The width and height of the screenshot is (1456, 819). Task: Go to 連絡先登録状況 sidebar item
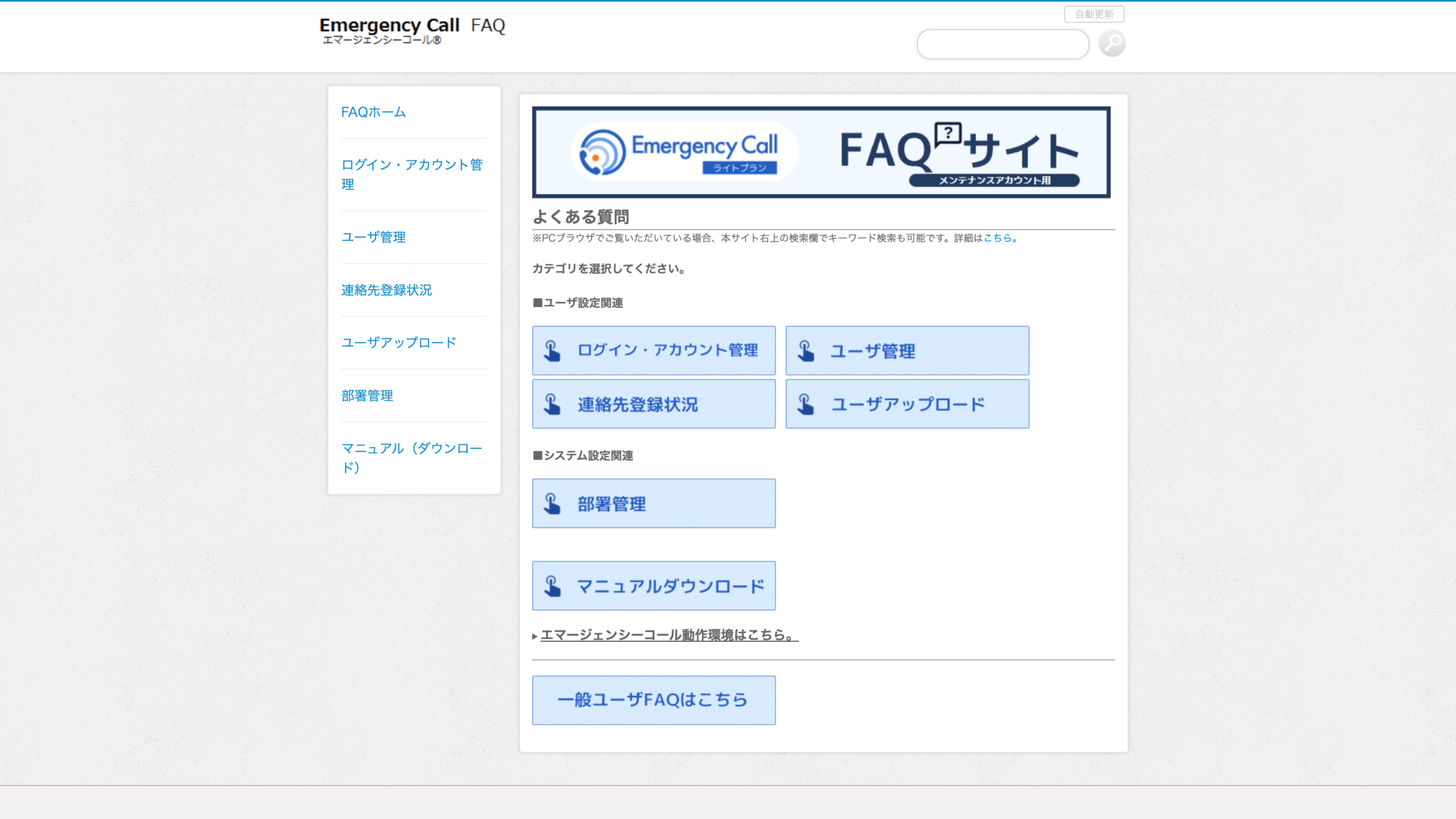click(x=386, y=290)
